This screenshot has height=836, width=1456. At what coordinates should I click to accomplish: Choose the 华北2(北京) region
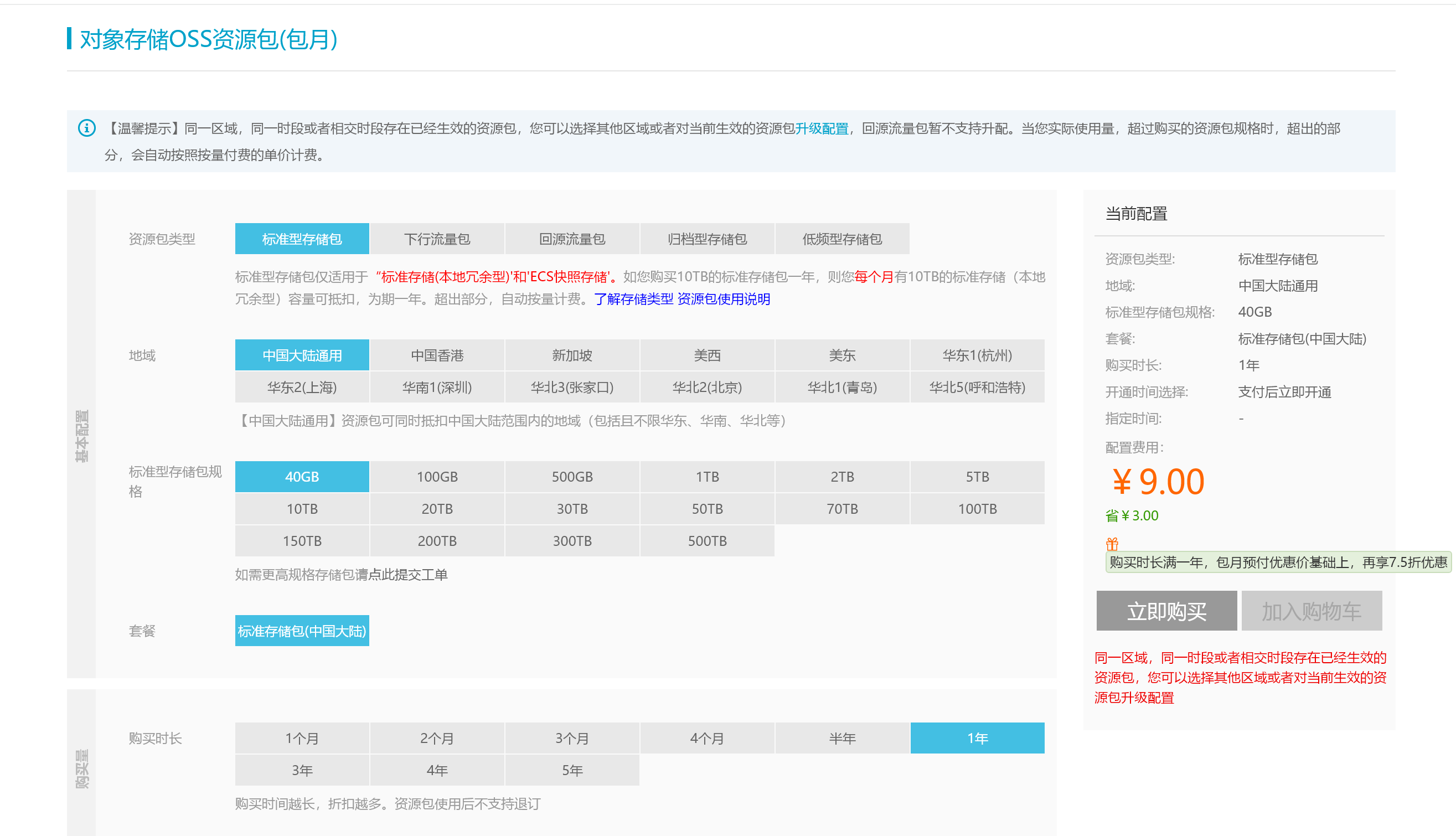tap(707, 388)
